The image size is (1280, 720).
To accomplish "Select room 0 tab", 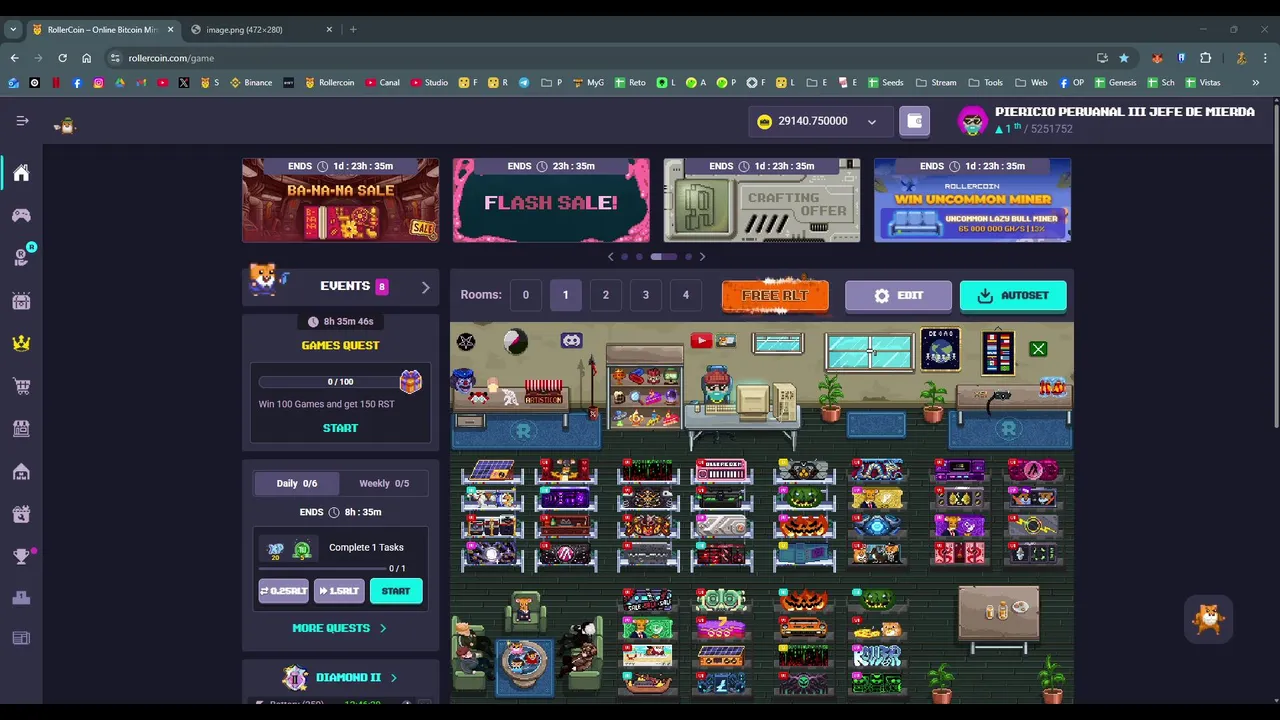I will [525, 295].
